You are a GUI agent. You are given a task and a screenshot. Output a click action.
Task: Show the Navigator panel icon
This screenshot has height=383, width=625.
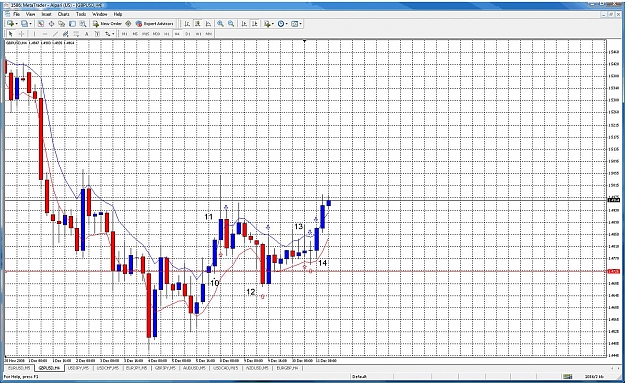[62, 24]
